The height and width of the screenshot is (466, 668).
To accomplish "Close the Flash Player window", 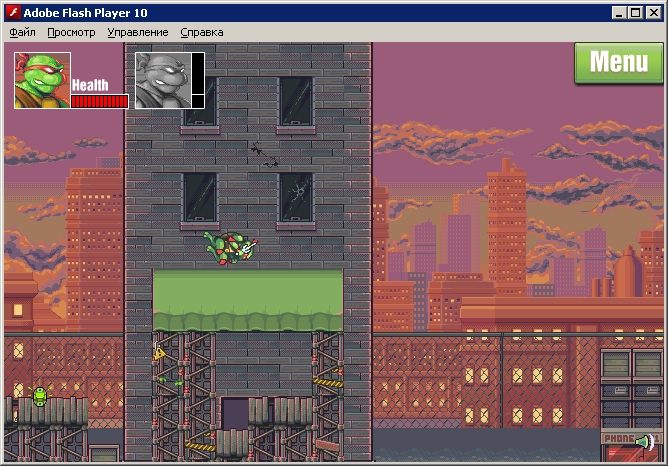I will coord(653,13).
